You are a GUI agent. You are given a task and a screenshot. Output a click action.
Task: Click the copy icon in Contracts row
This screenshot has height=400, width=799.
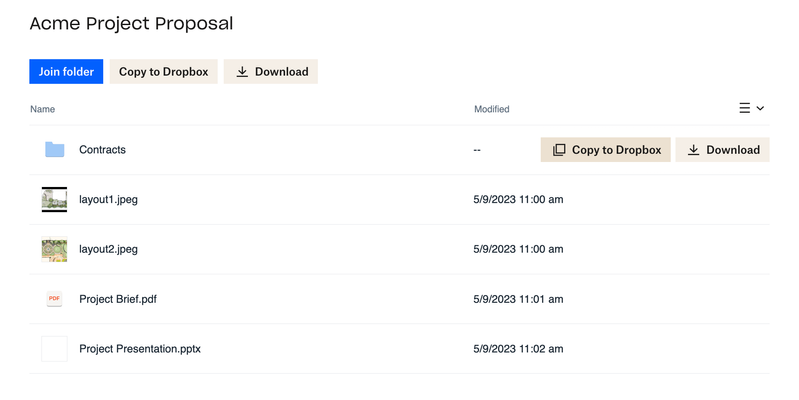[x=559, y=150]
